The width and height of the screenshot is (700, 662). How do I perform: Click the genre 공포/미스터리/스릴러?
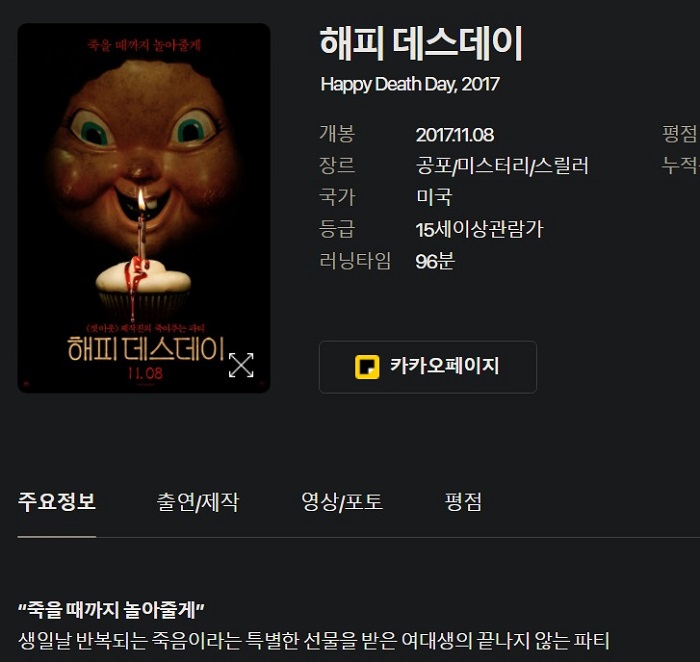[x=502, y=166]
